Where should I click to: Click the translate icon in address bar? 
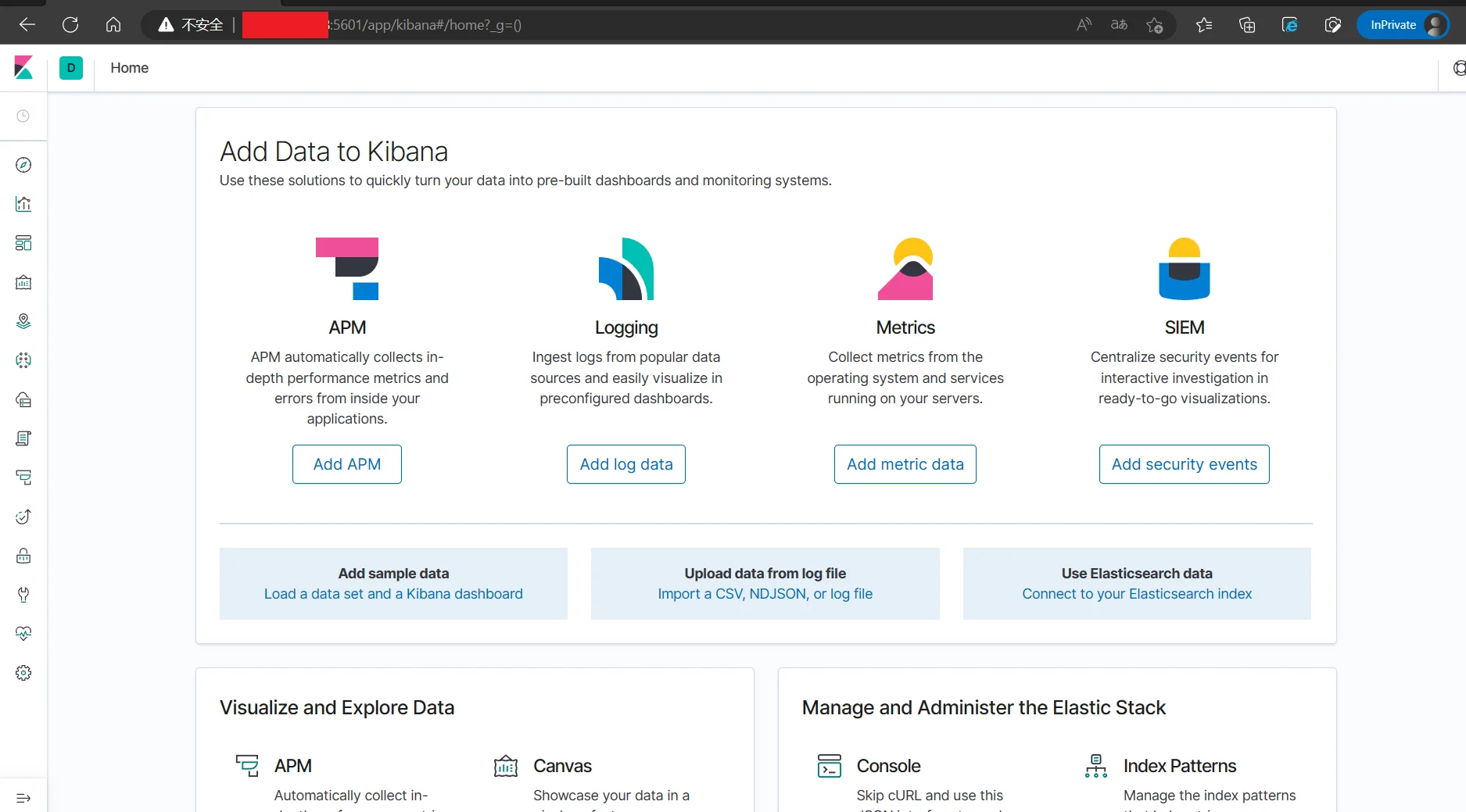(x=1119, y=25)
